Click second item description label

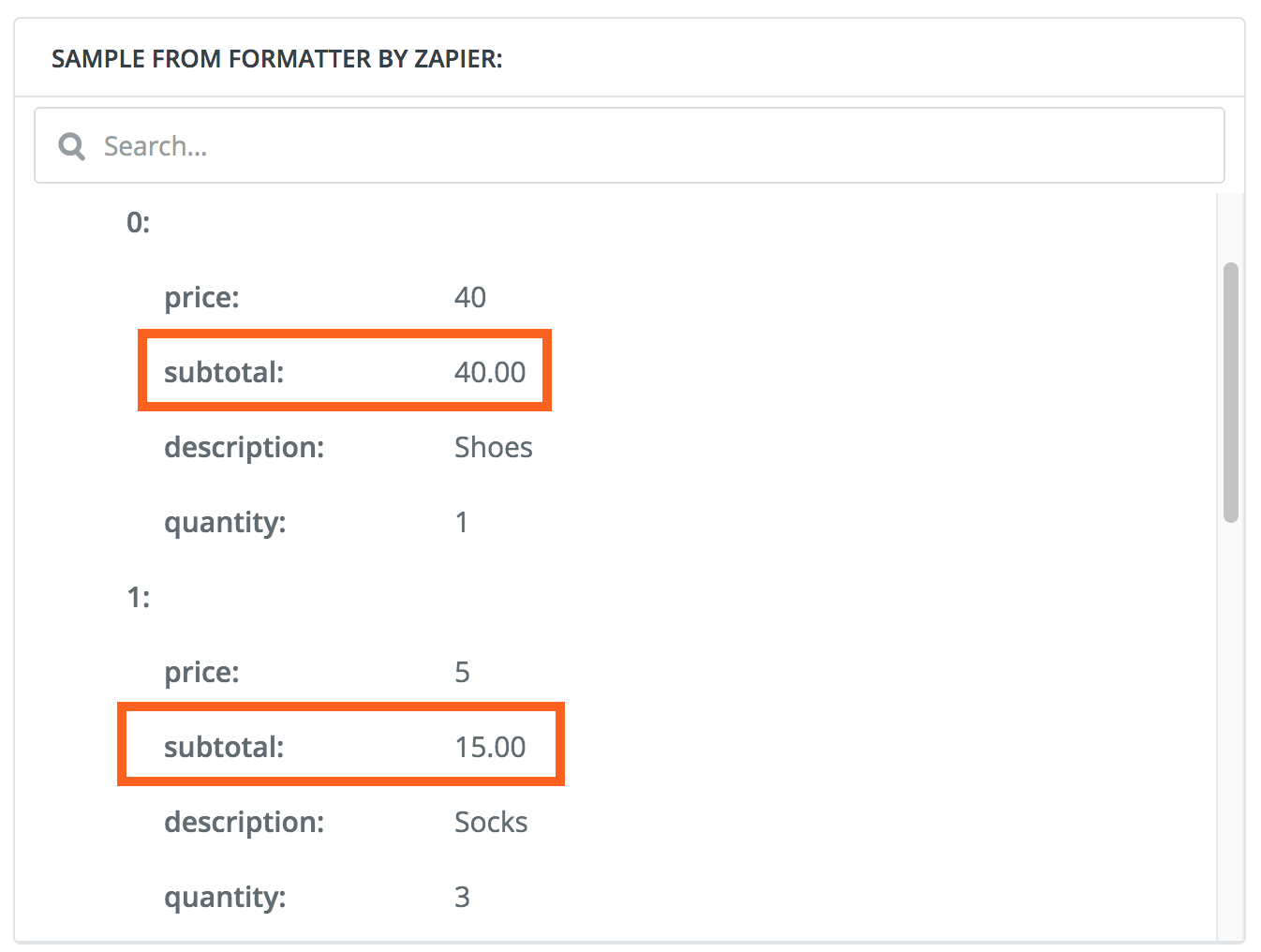[x=244, y=822]
